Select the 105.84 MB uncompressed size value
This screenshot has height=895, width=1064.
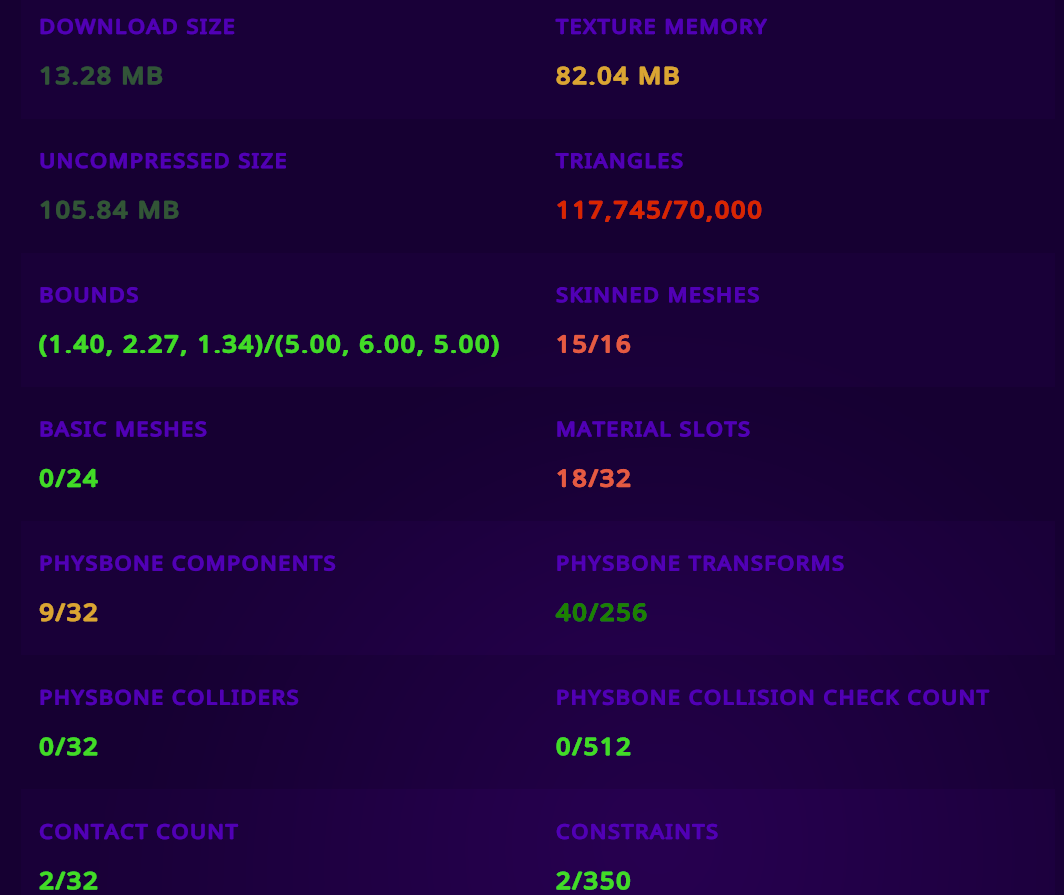tap(109, 210)
